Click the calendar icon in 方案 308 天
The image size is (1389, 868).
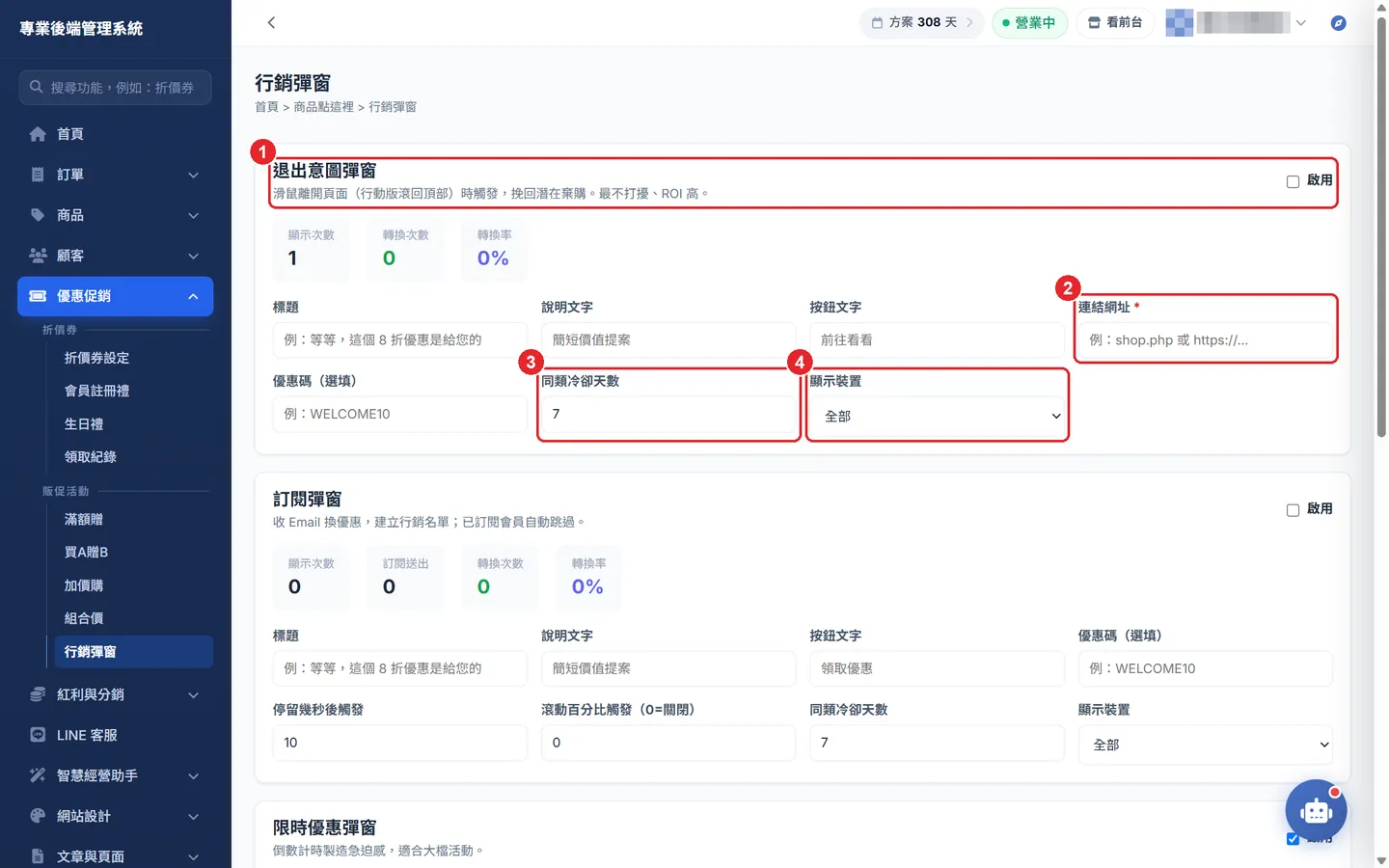click(x=877, y=22)
